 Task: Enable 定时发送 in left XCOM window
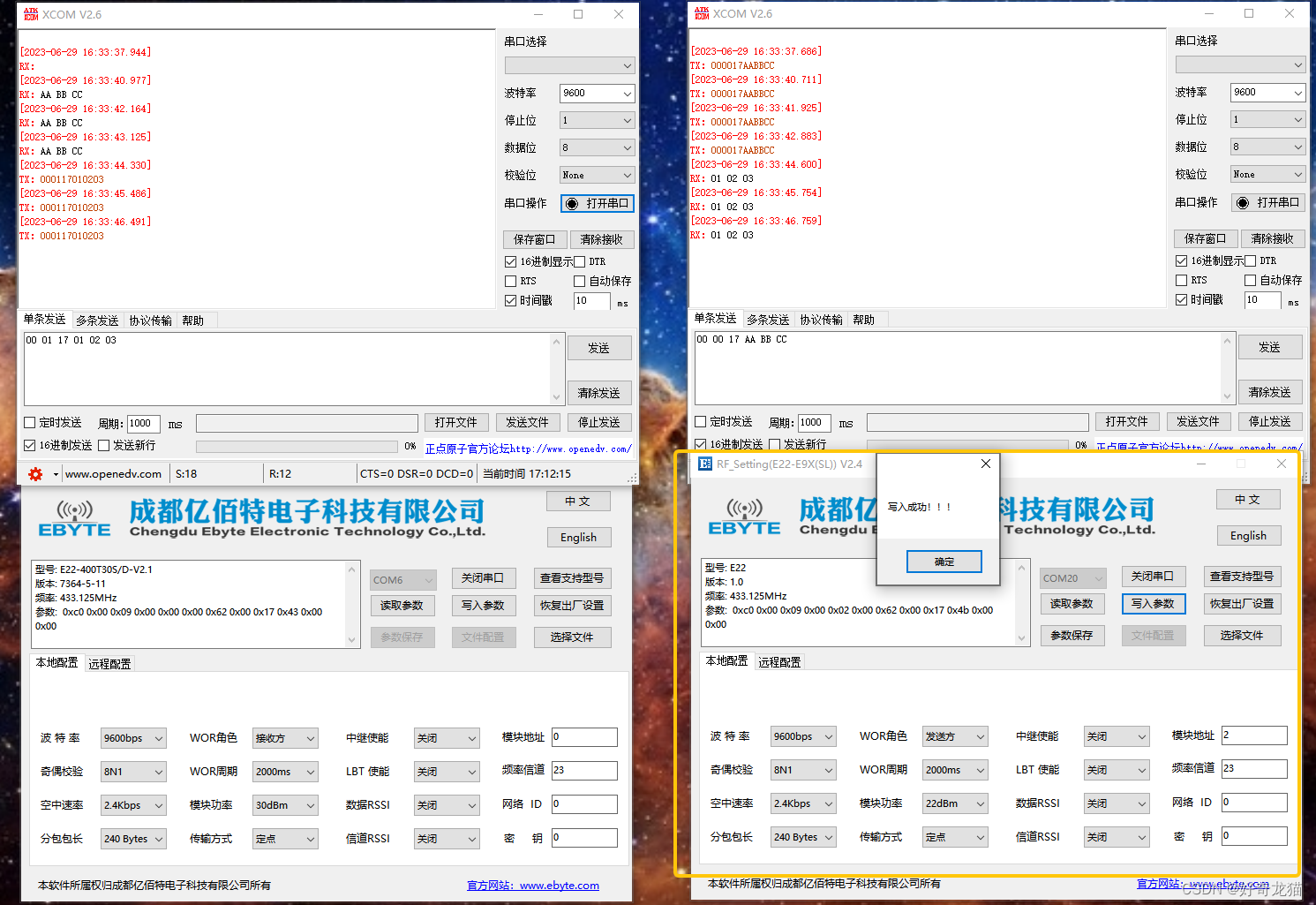[29, 422]
